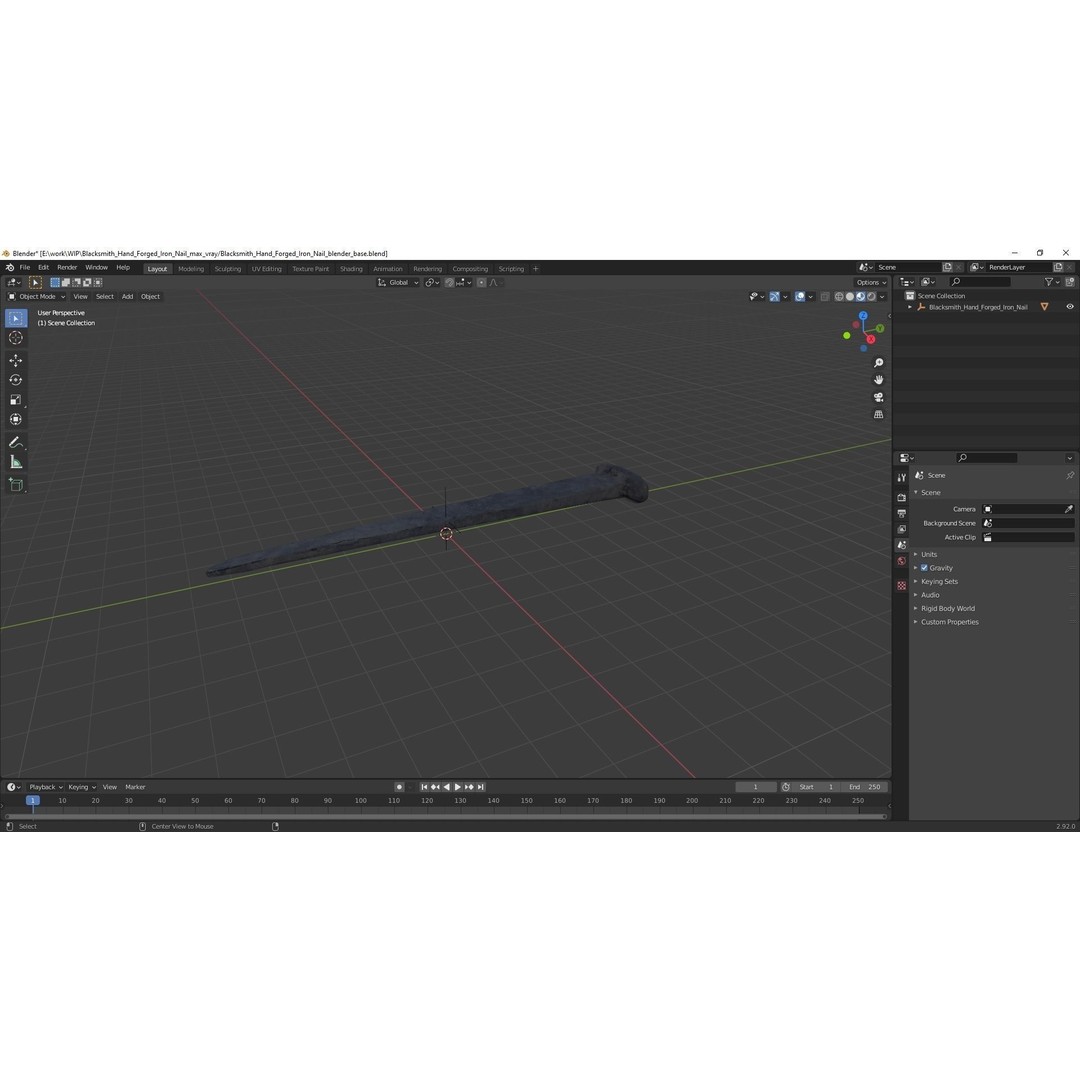Toggle snapping magnet
Screen dimensions: 1080x1080
pyautogui.click(x=449, y=282)
